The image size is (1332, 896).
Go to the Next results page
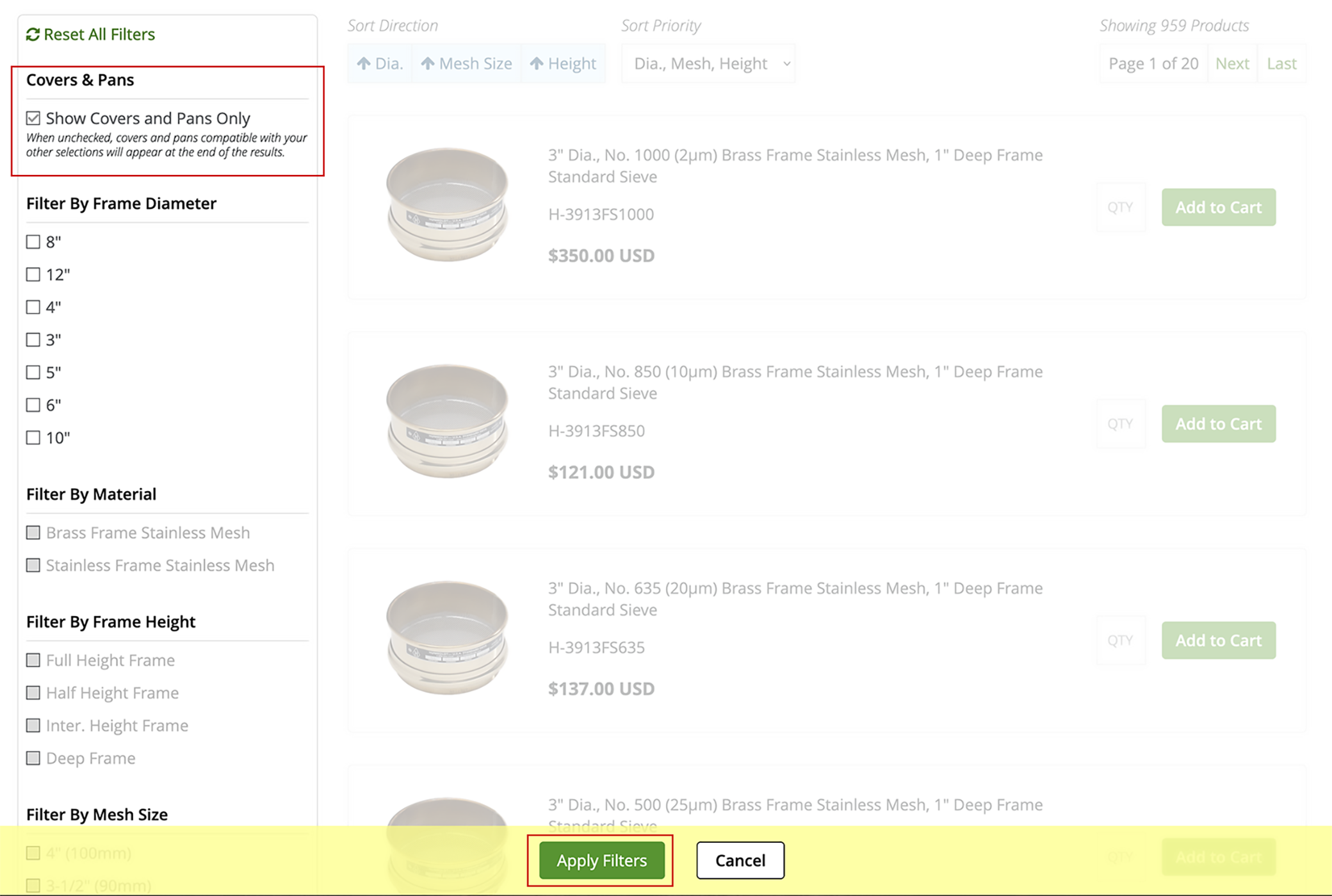(x=1231, y=63)
